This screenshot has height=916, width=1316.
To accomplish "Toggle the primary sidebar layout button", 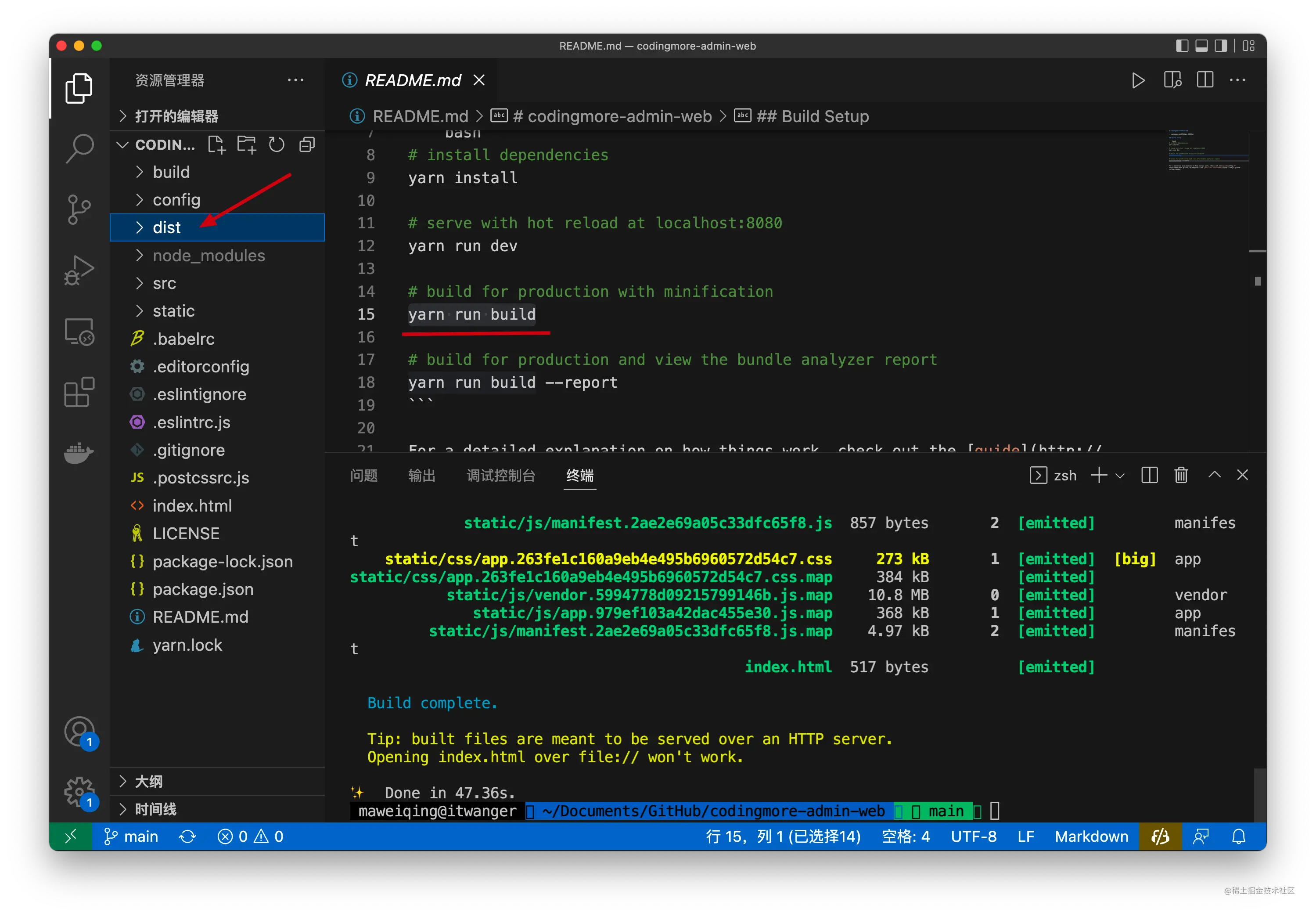I will tap(1182, 46).
